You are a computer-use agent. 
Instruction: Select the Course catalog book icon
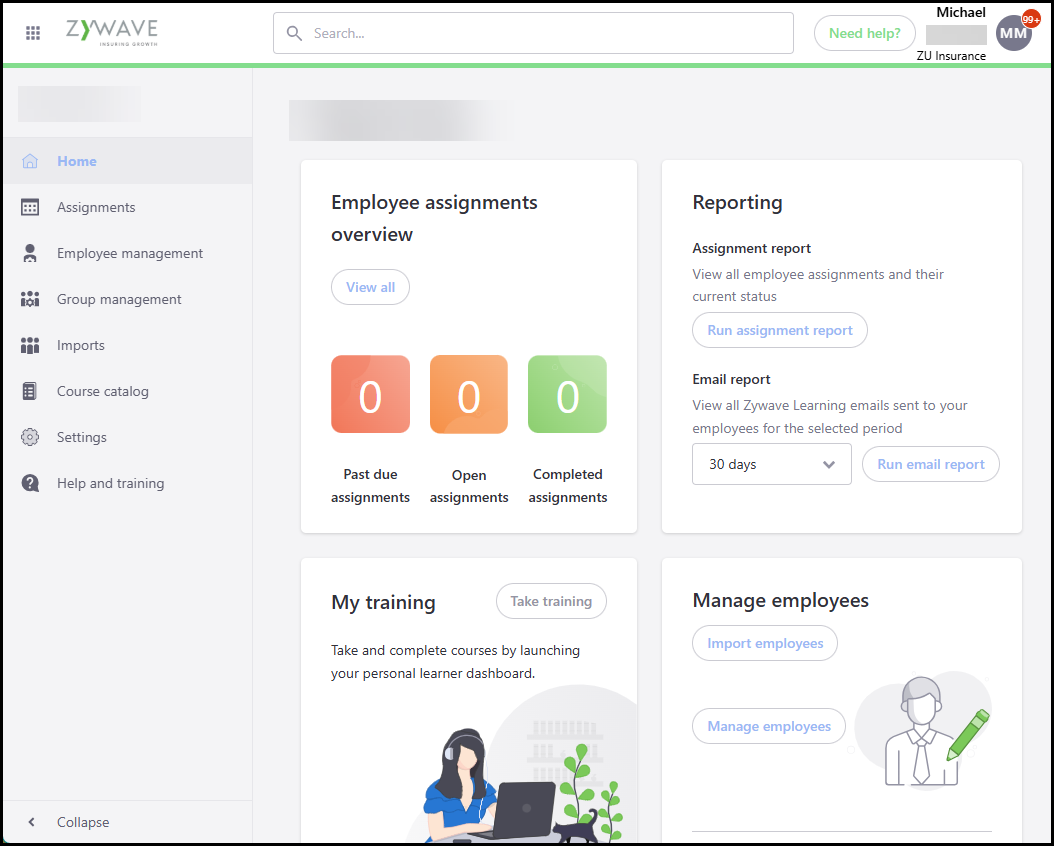[31, 391]
